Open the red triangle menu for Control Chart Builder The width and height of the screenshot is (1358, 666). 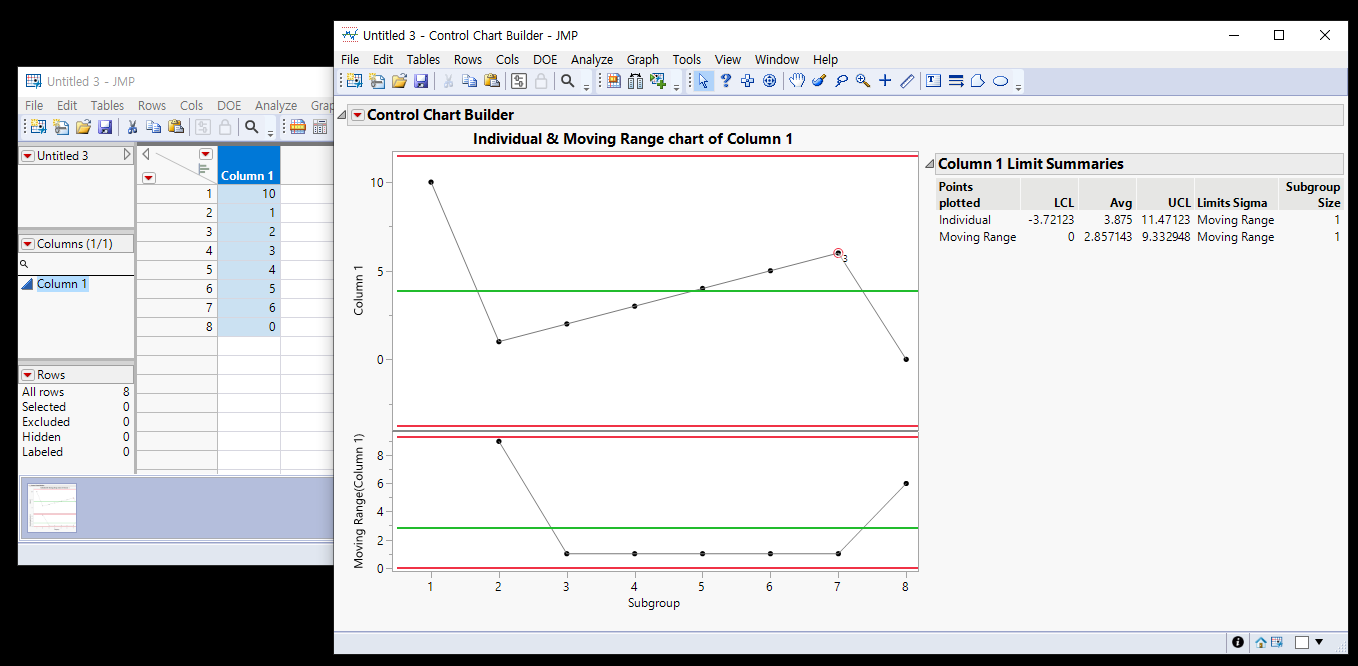click(357, 114)
